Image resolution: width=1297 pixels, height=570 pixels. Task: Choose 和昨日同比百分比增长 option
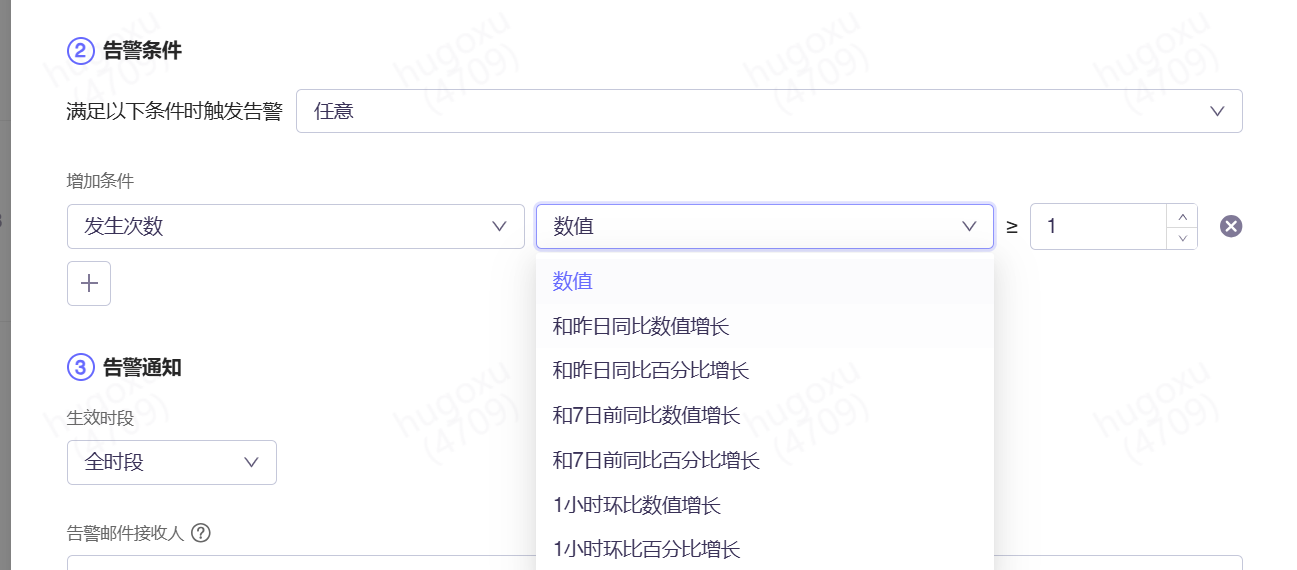point(765,370)
